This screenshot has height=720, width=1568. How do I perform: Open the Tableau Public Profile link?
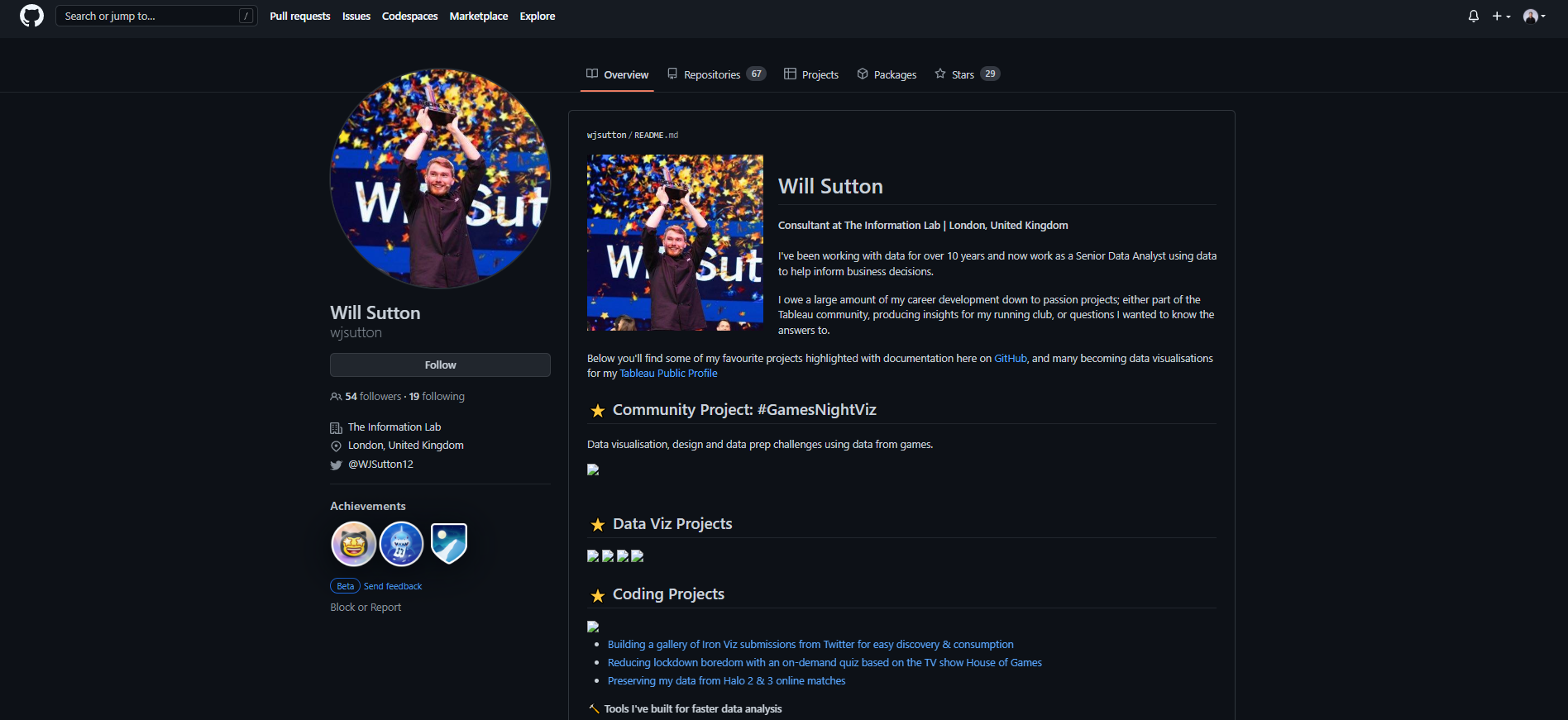tap(668, 374)
